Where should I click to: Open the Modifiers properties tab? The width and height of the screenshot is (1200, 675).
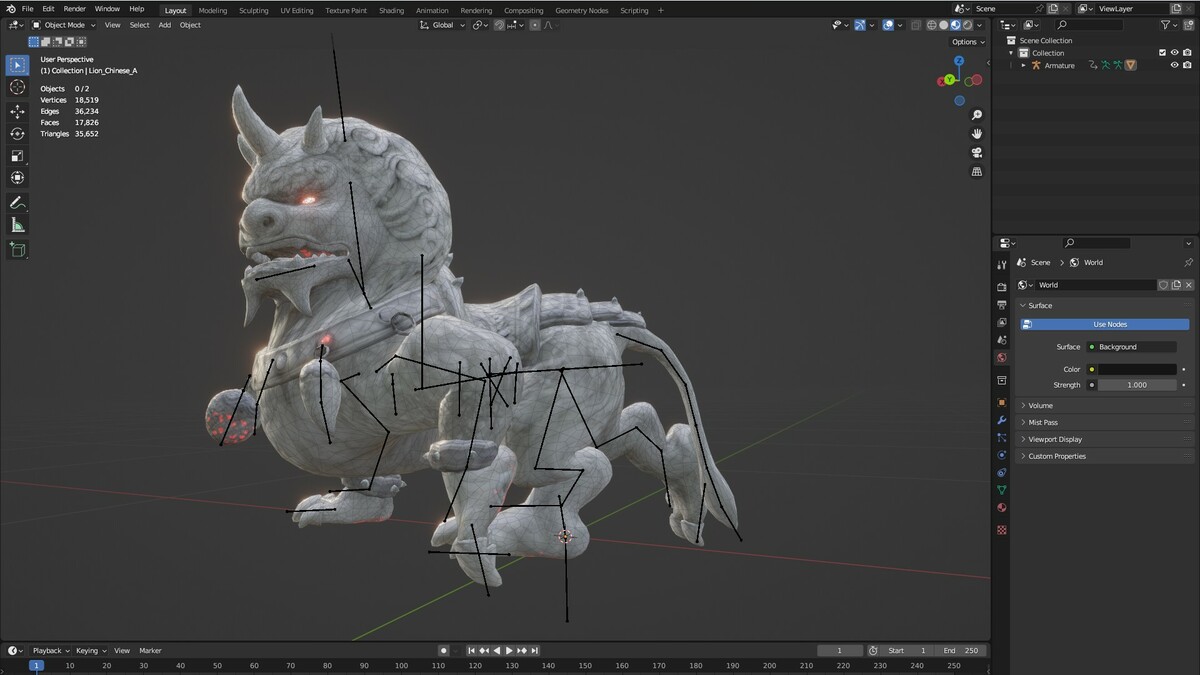click(x=1002, y=420)
